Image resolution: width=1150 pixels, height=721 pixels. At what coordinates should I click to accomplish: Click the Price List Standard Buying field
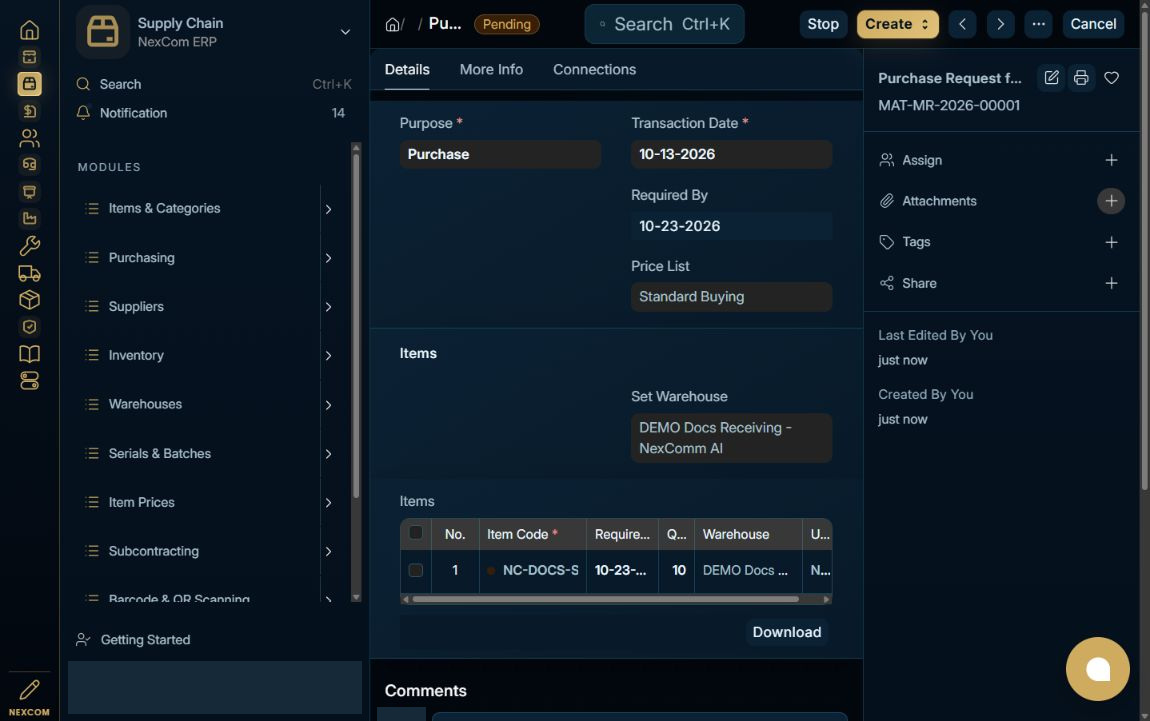[x=731, y=297]
